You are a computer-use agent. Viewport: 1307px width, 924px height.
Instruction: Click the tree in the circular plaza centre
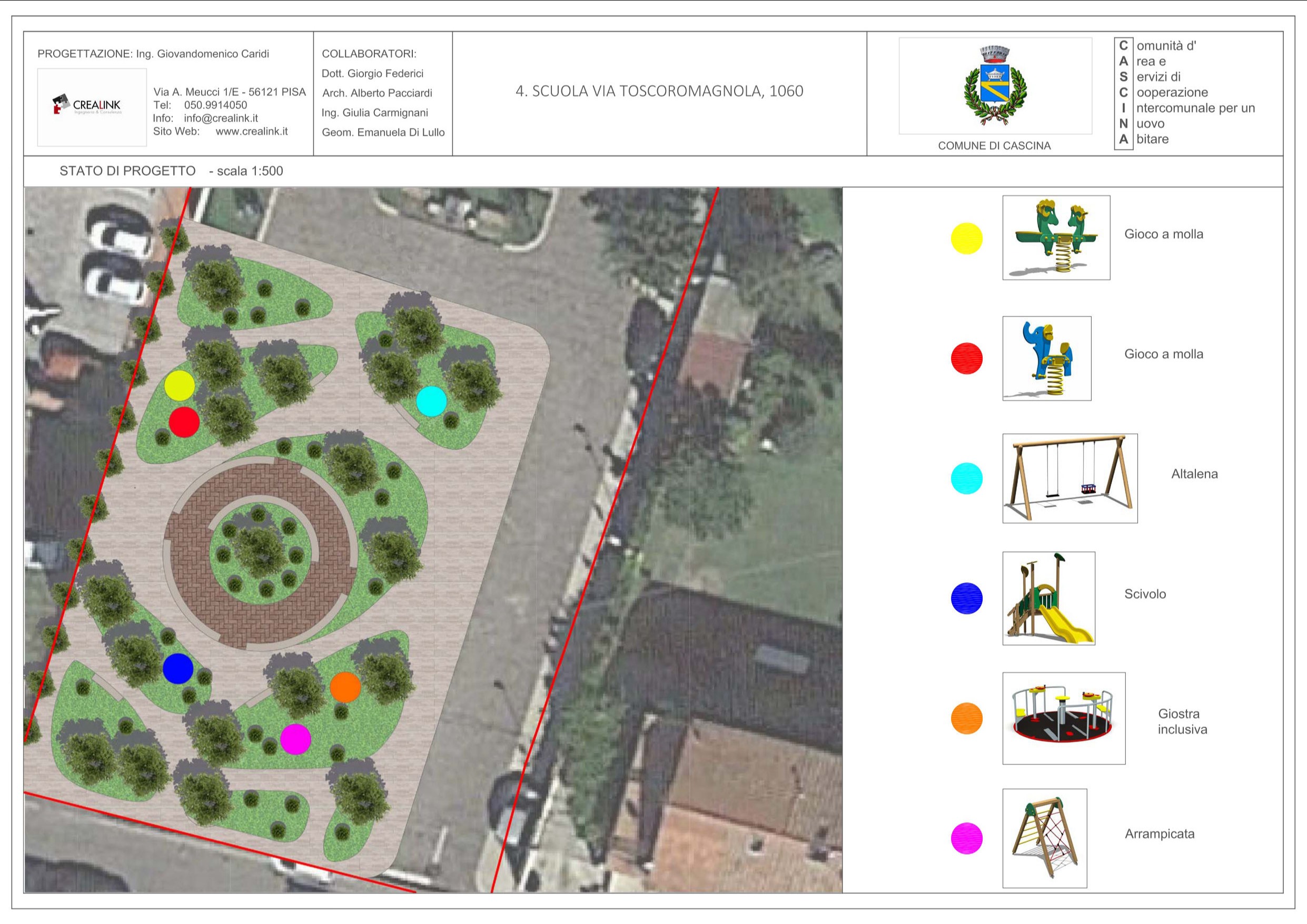click(260, 548)
